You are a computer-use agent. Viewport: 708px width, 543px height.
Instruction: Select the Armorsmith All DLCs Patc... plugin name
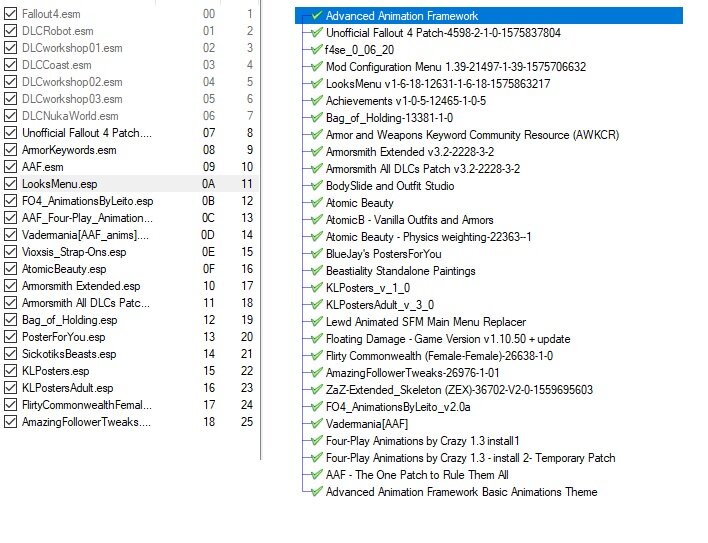click(x=86, y=303)
